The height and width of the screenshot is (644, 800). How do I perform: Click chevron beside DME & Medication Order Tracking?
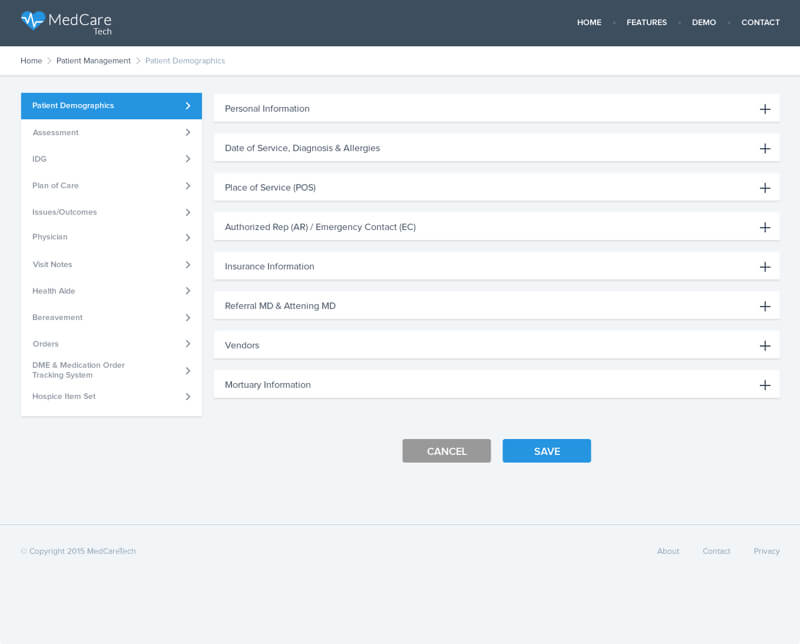pos(188,370)
